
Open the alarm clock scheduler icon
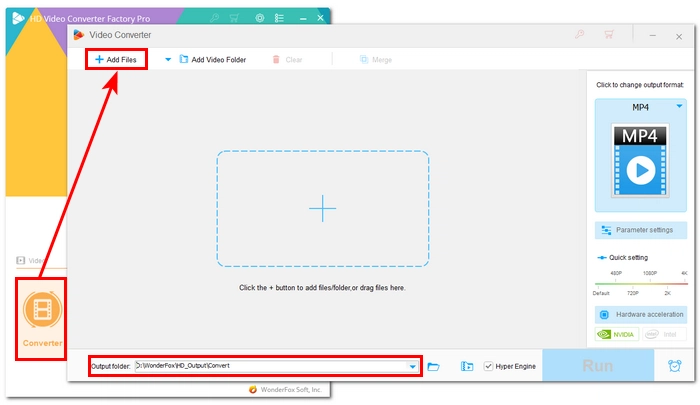coord(675,366)
